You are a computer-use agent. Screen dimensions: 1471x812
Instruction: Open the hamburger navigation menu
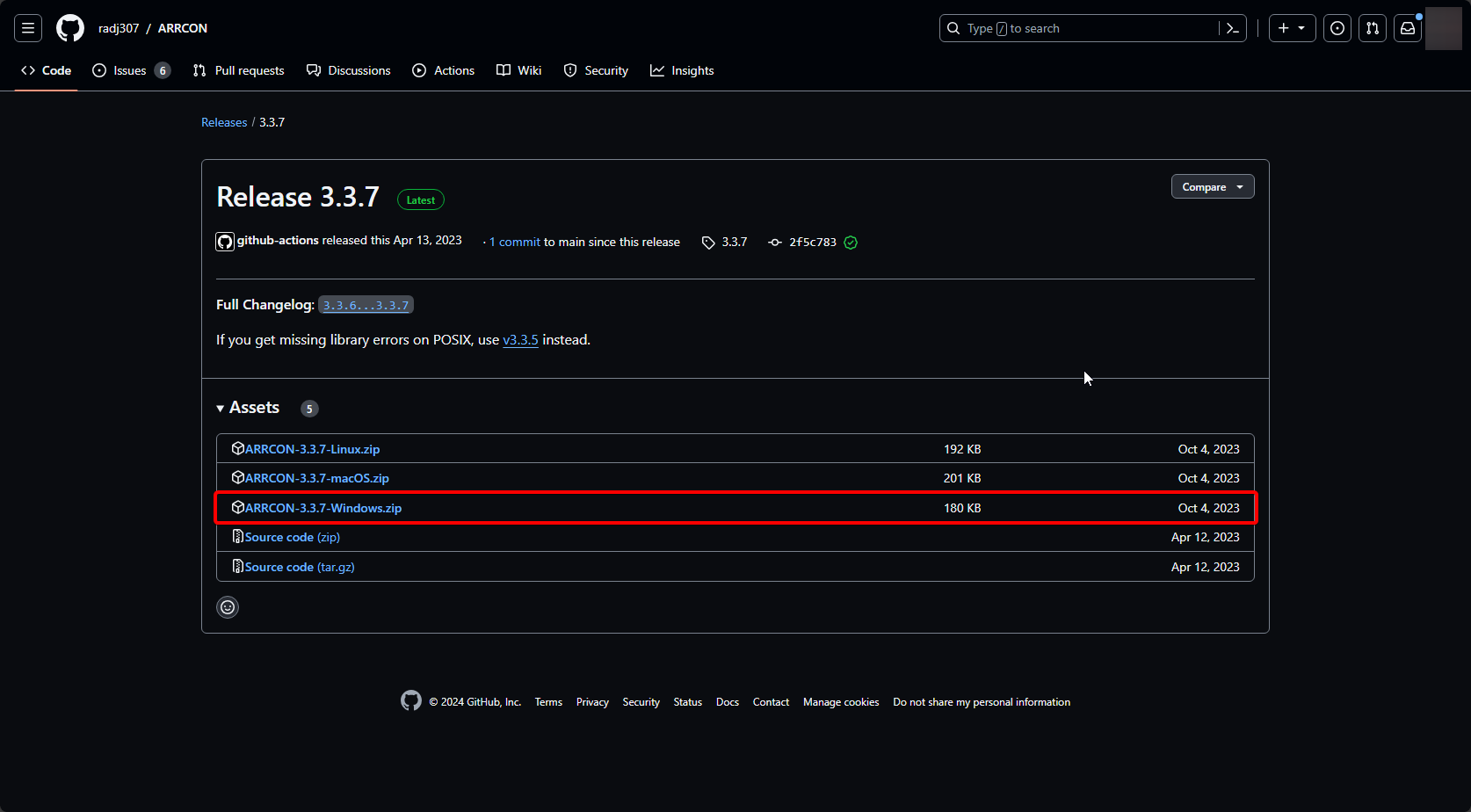[x=28, y=28]
